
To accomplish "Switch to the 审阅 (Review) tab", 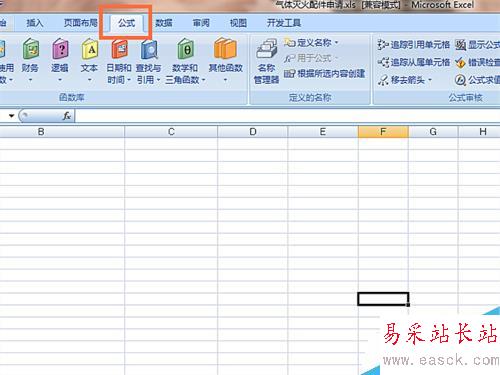I will 201,23.
